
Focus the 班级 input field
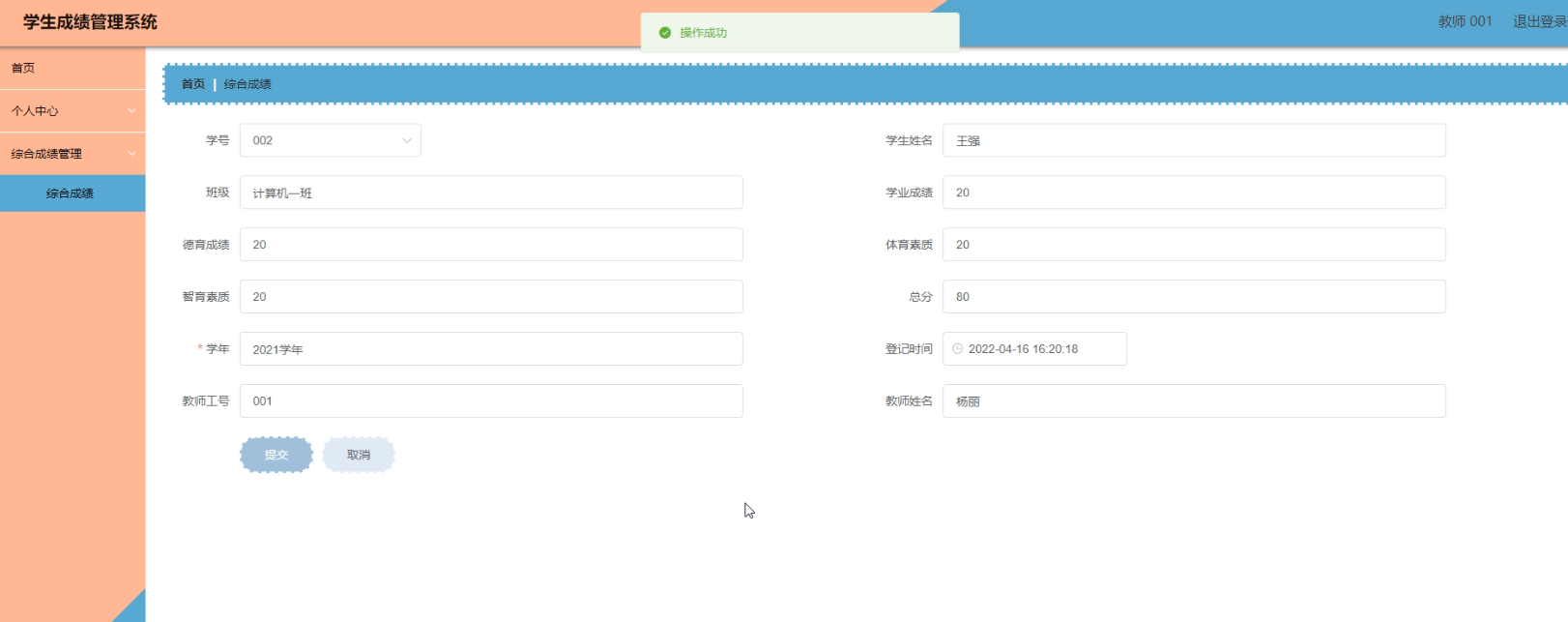tap(491, 193)
